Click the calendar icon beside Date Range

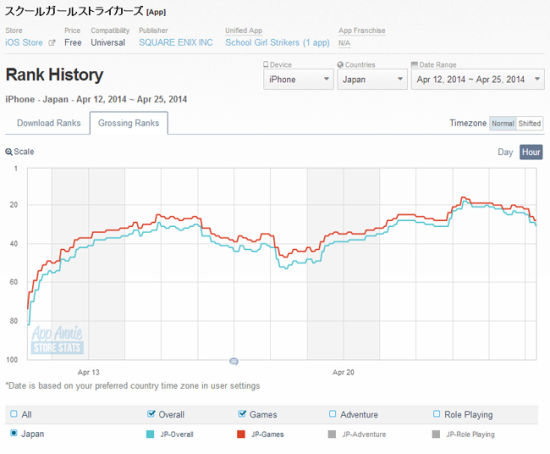coord(414,65)
